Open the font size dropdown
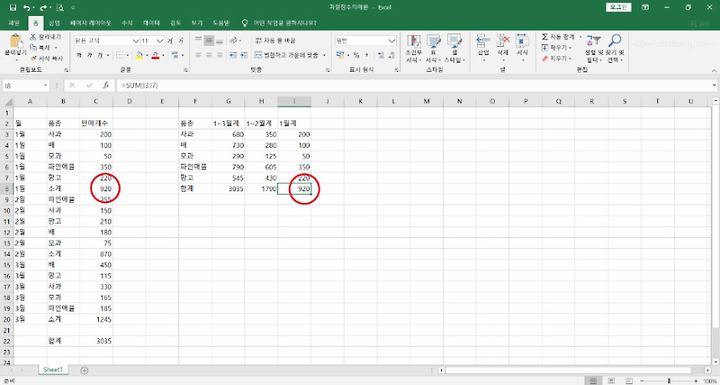720x385 pixels. click(x=160, y=41)
